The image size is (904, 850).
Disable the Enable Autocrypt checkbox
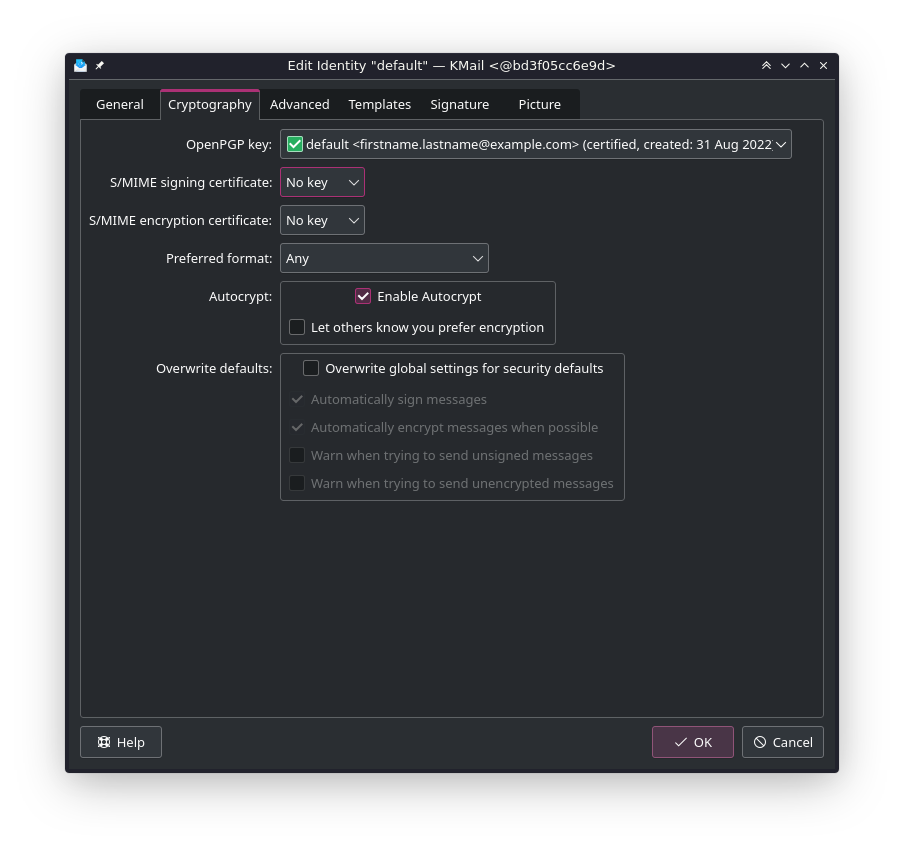(363, 296)
